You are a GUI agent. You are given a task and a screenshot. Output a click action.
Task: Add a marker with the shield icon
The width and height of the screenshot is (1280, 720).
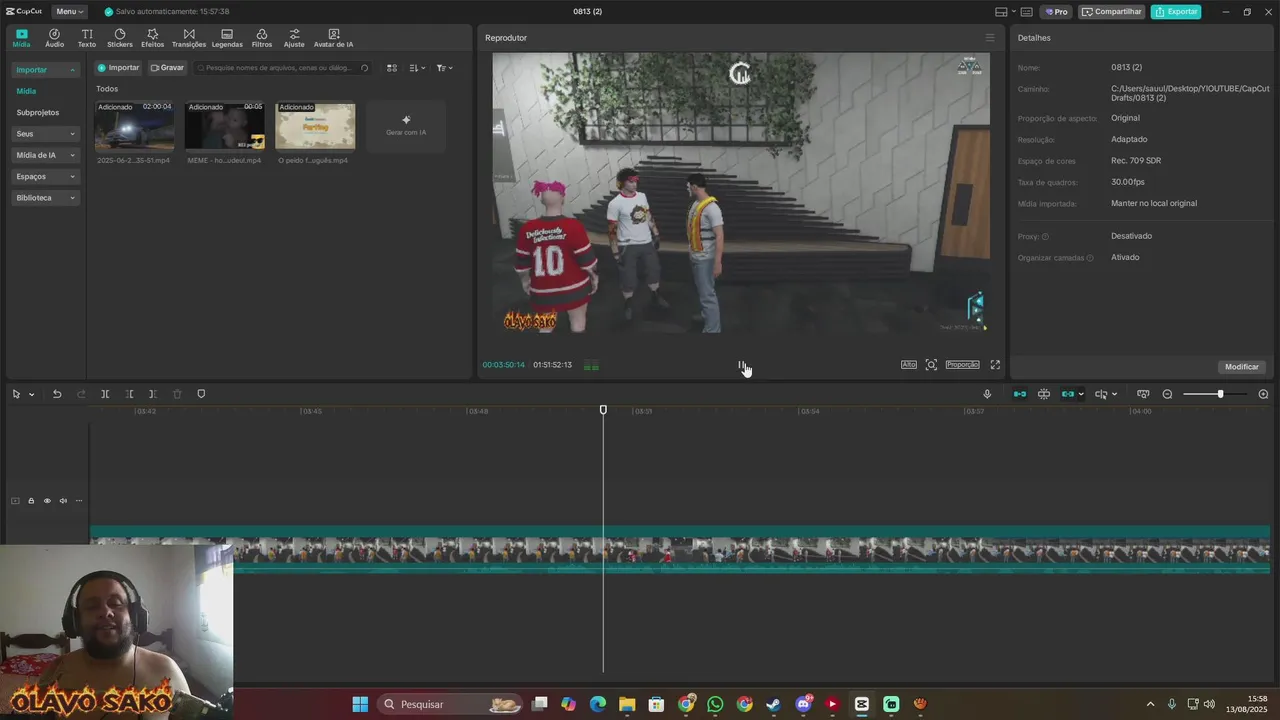tap(201, 394)
